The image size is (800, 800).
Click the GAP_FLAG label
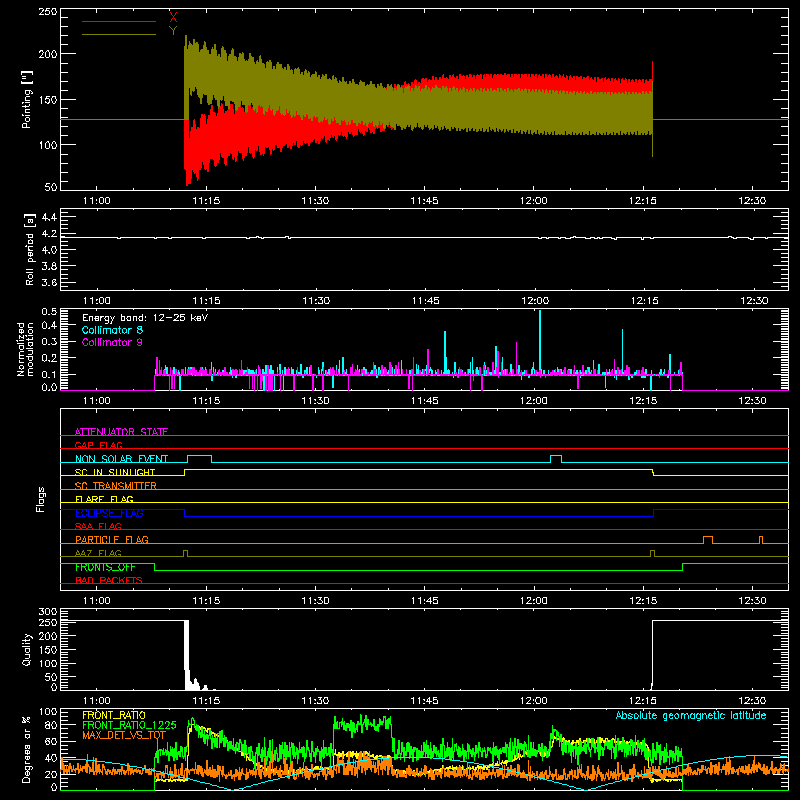98,445
